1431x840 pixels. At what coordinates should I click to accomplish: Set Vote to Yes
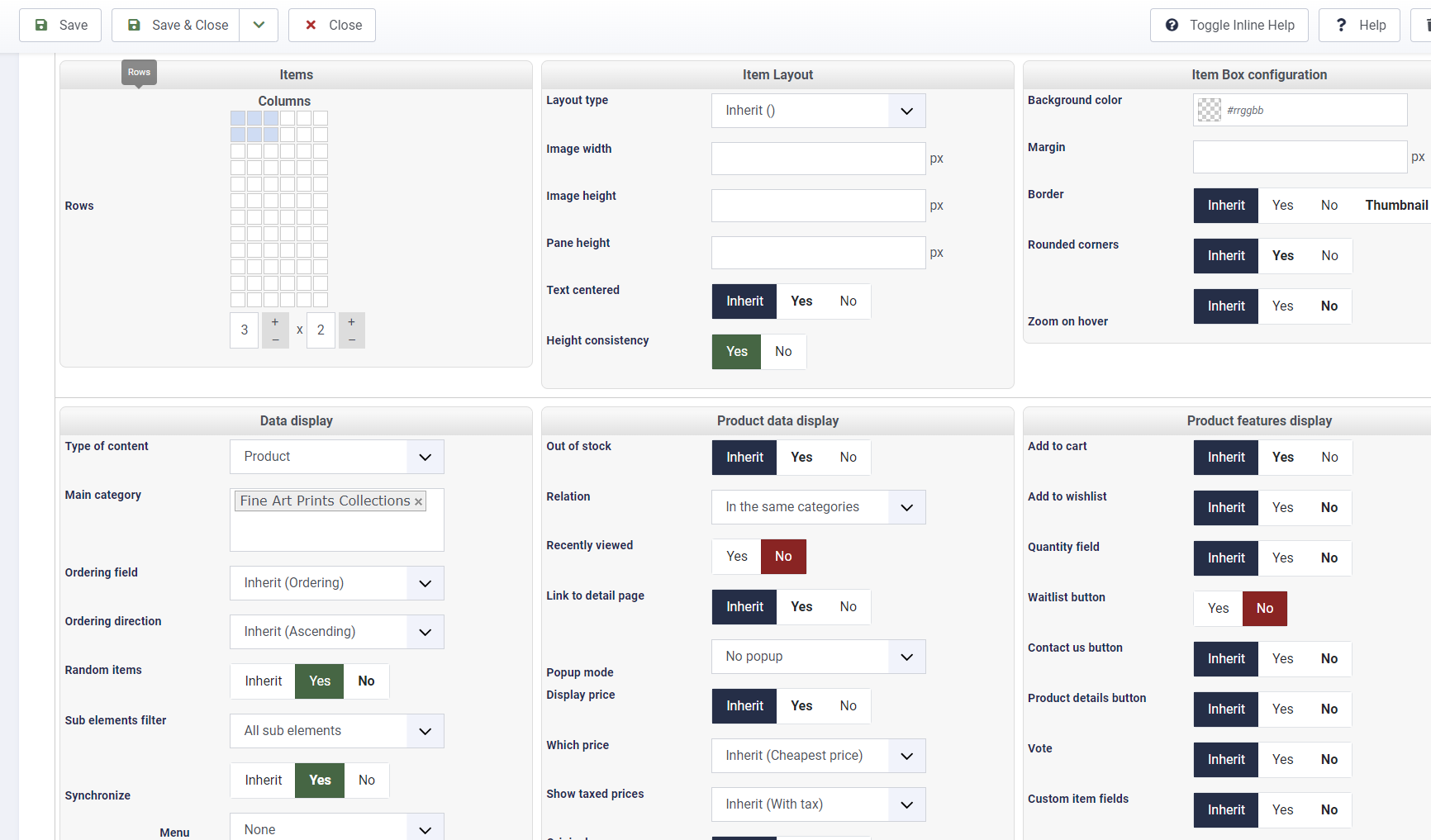(1283, 760)
